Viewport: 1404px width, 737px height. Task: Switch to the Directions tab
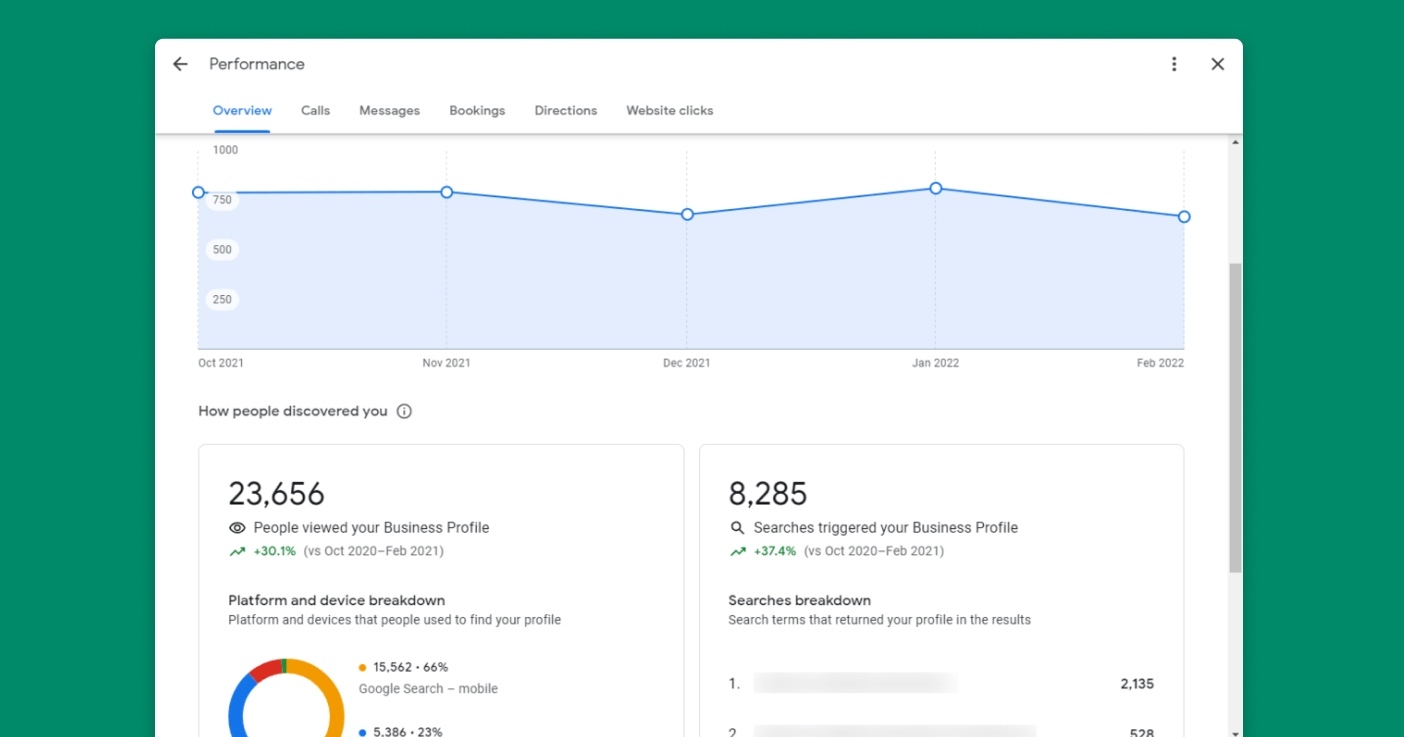565,110
